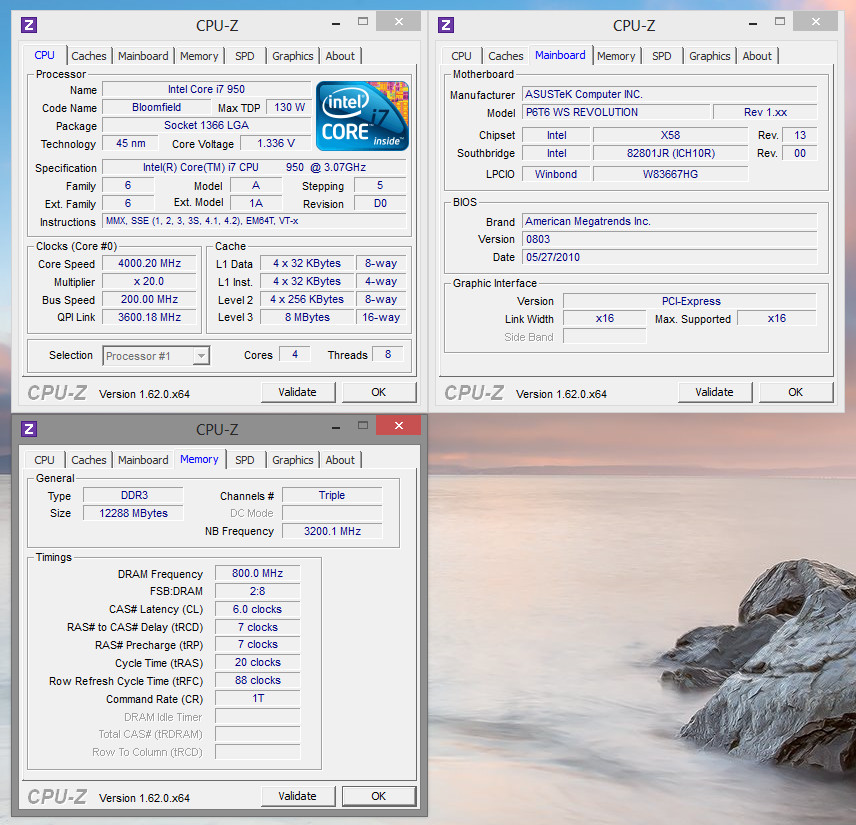856x825 pixels.
Task: Click Validate in the Mainboard window
Action: coord(715,392)
